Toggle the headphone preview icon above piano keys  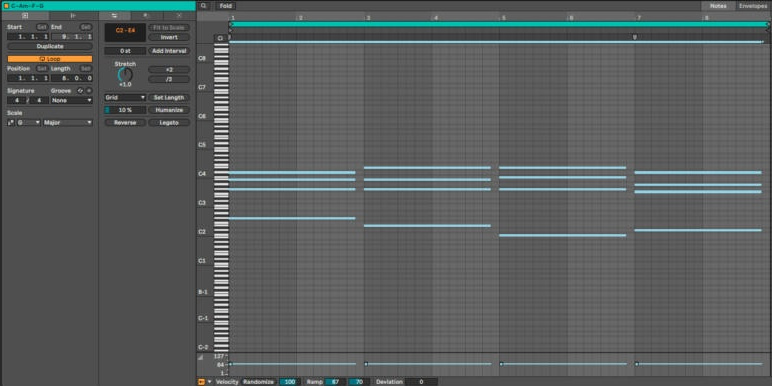tap(220, 38)
